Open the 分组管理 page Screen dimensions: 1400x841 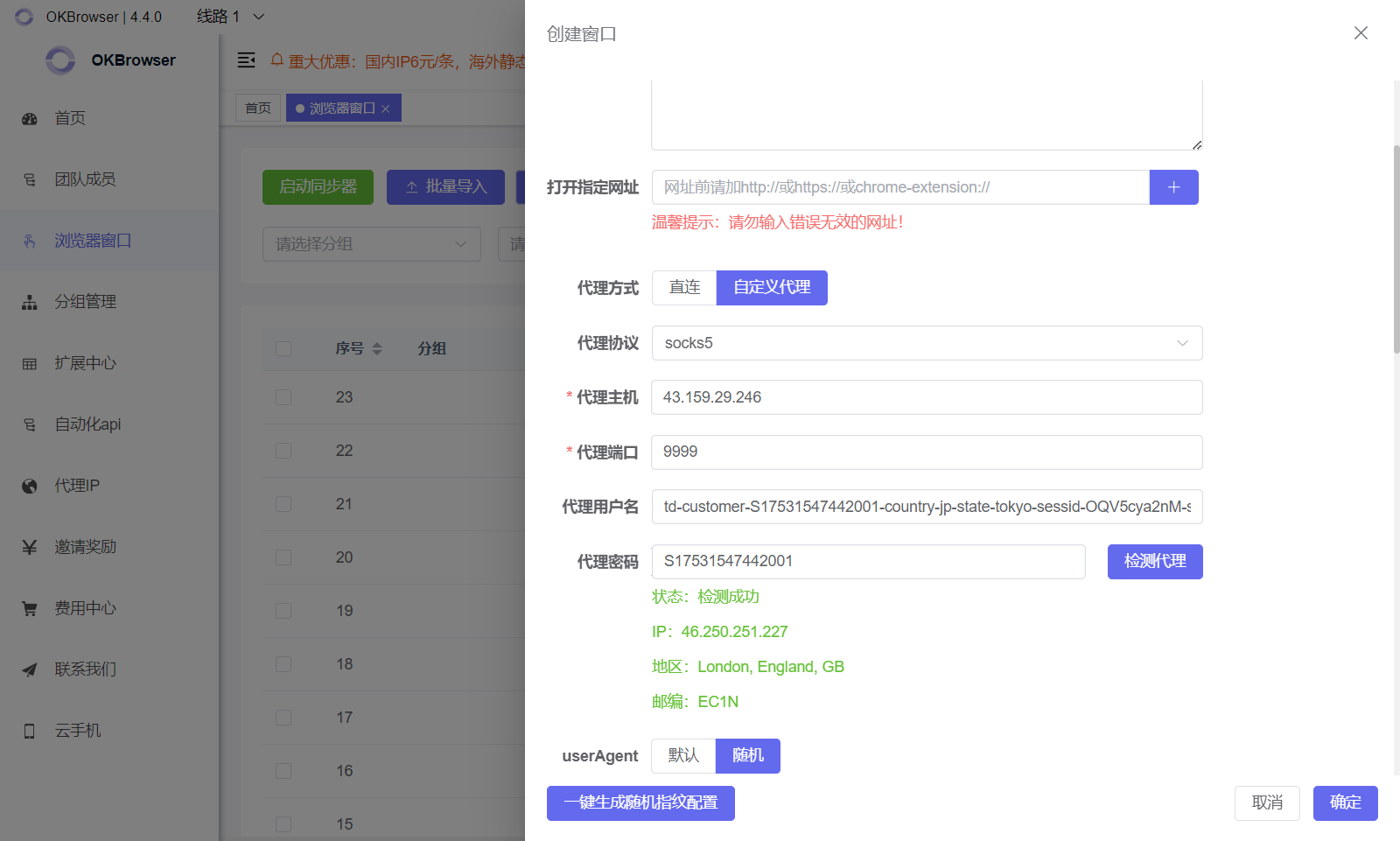pos(84,301)
